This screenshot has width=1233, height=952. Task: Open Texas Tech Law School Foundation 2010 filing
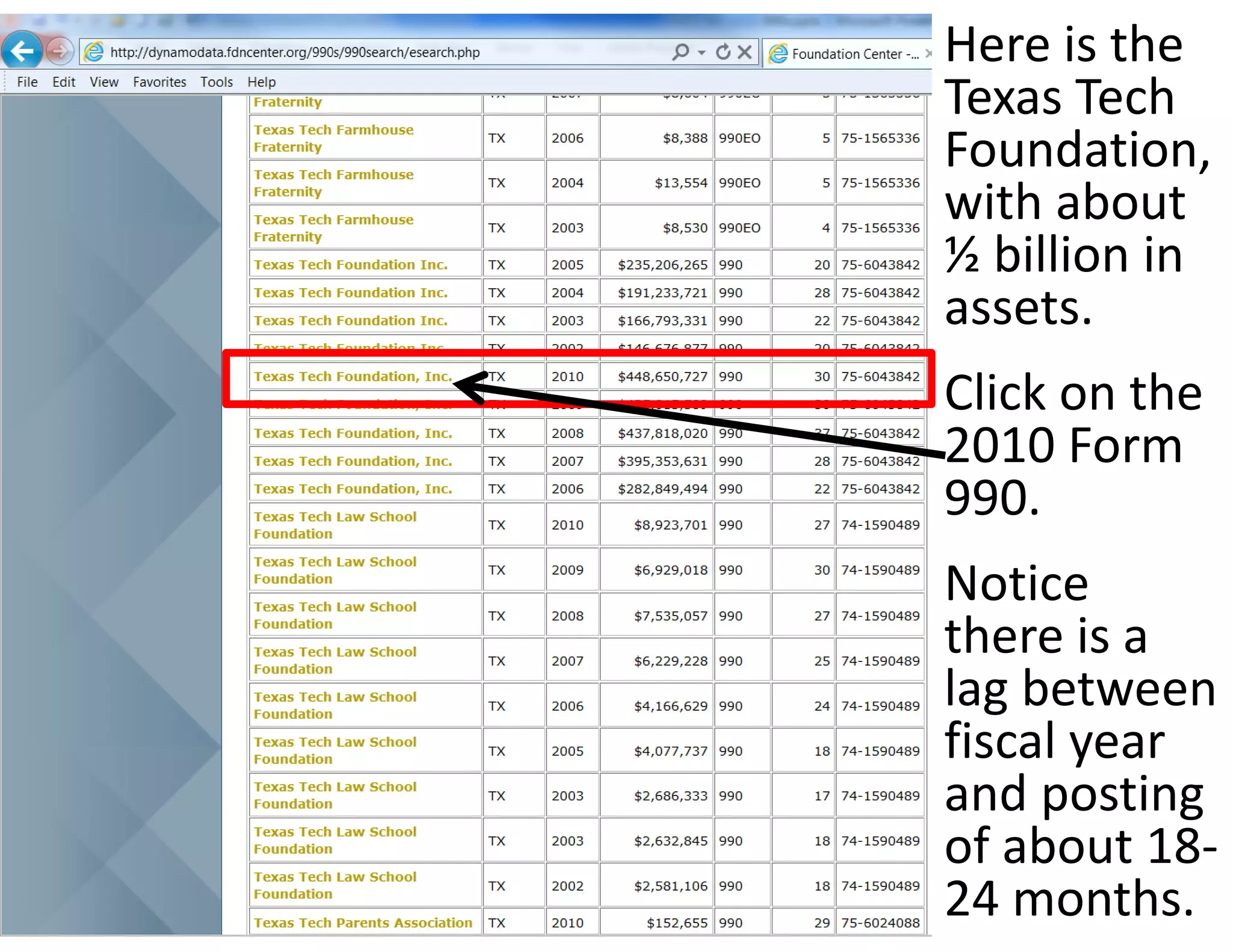(x=335, y=525)
